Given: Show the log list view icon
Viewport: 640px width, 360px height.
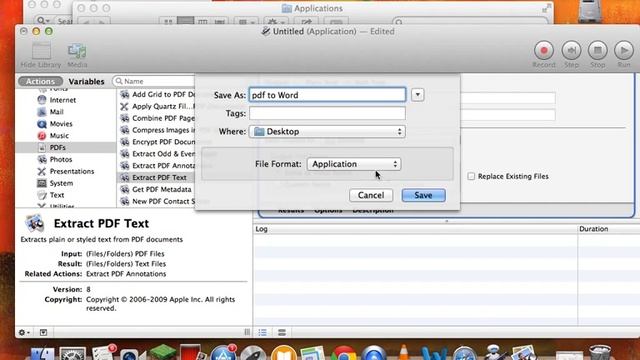Looking at the screenshot, I should (x=262, y=332).
